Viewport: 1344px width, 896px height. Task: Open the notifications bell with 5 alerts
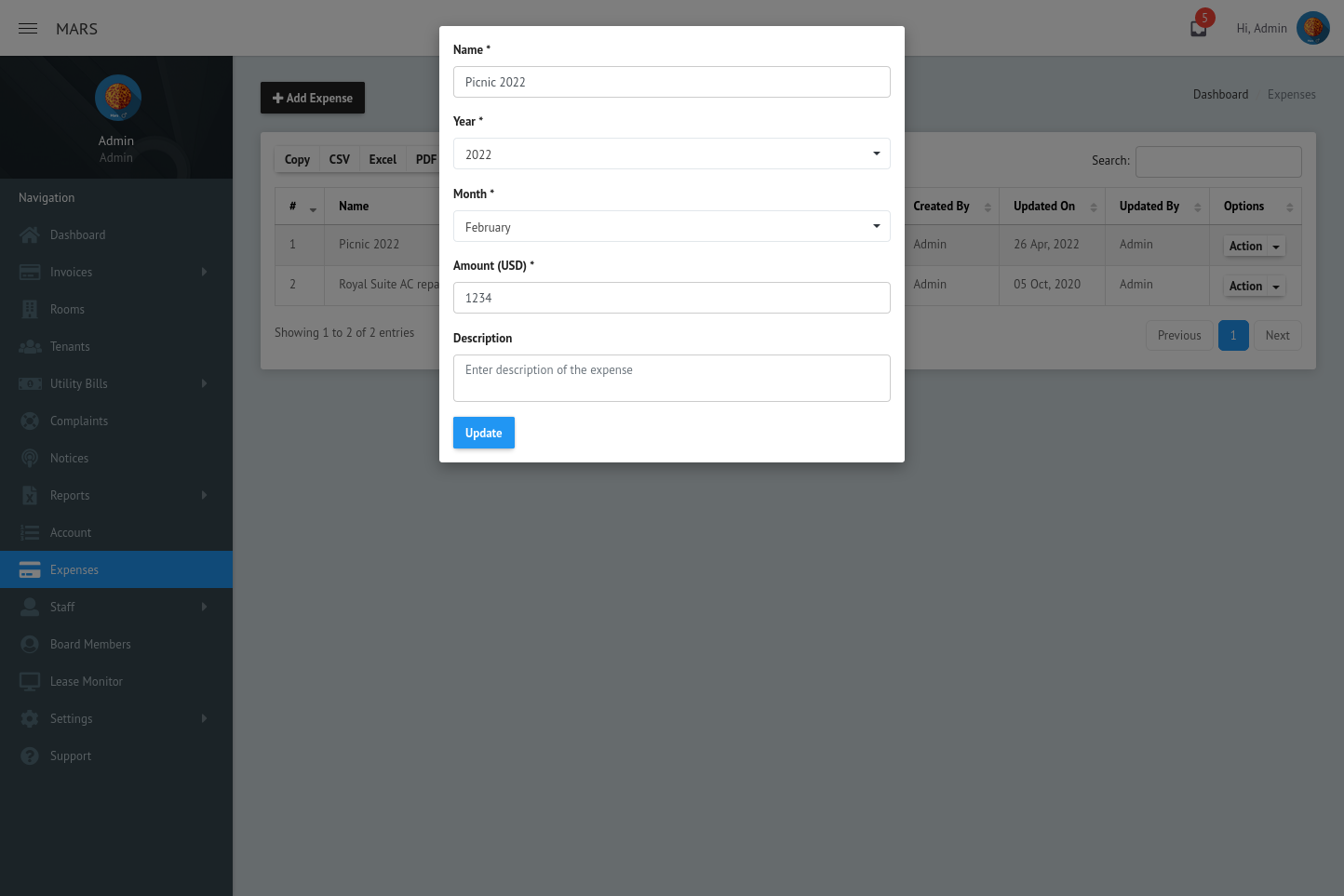[1197, 28]
